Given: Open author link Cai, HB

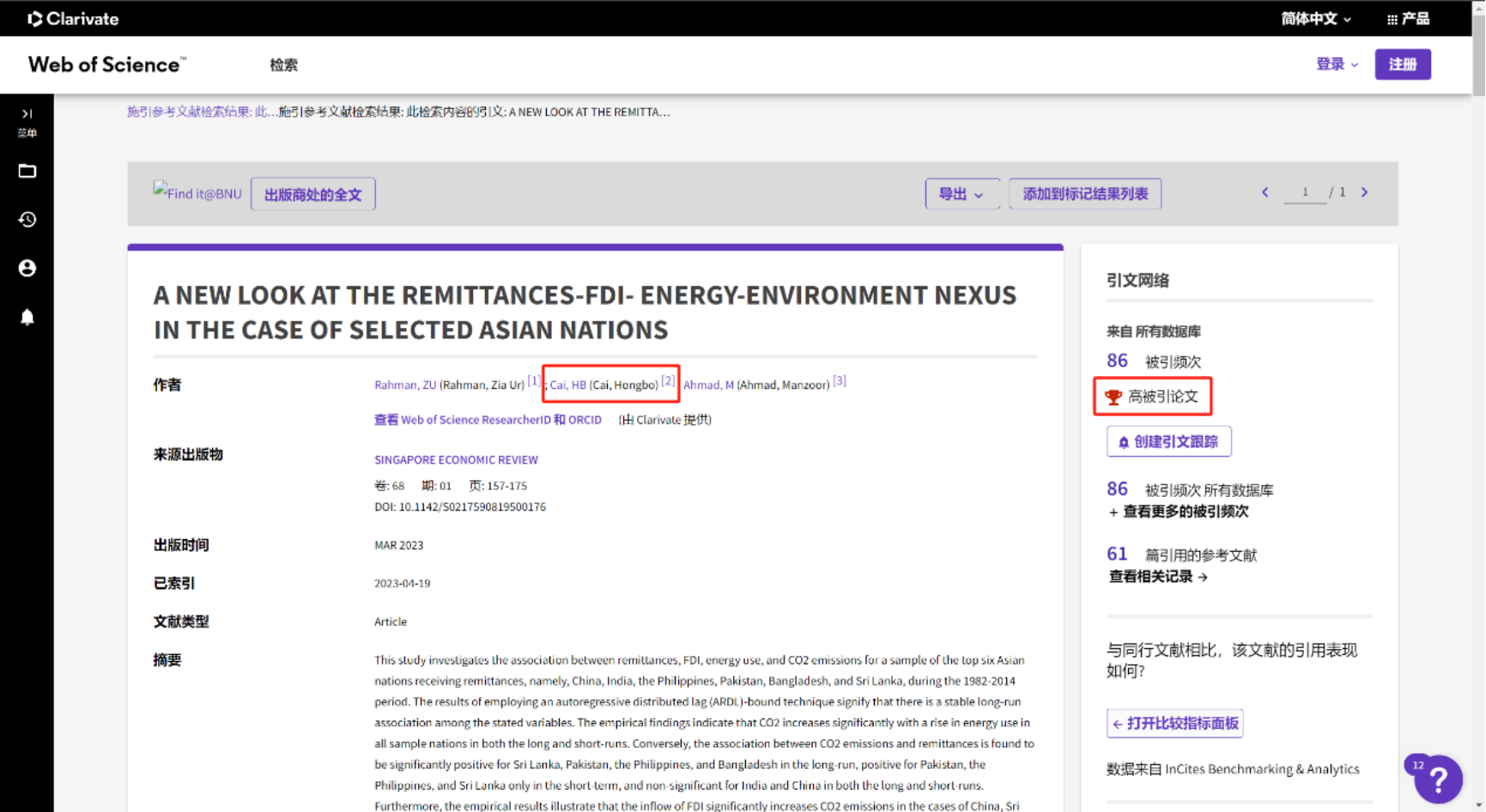Looking at the screenshot, I should pos(567,385).
